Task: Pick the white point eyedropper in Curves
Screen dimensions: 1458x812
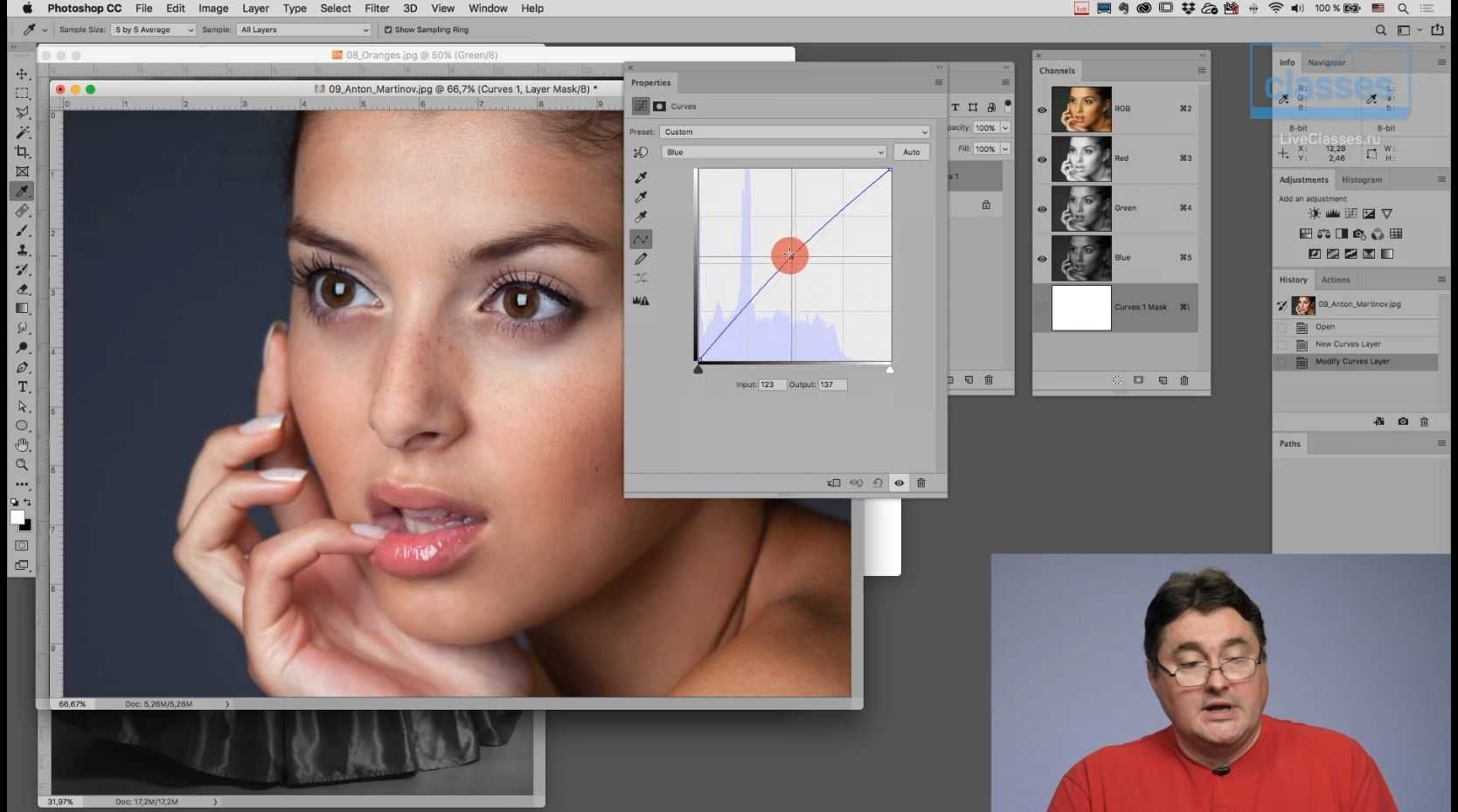Action: pos(641,218)
